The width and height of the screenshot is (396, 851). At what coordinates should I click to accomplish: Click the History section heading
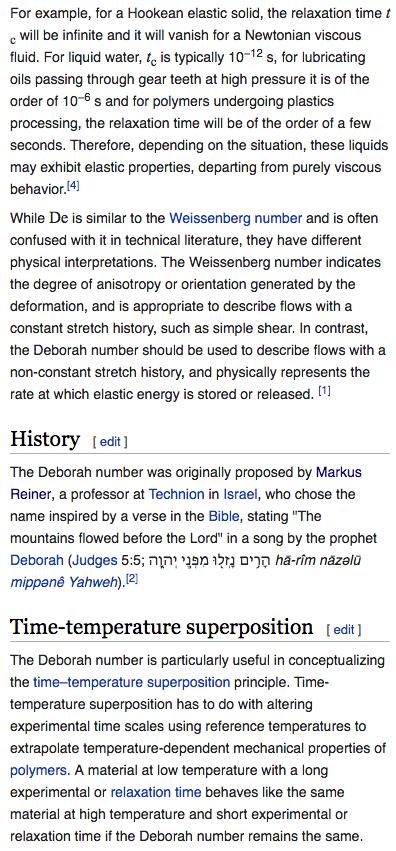pyautogui.click(x=45, y=439)
